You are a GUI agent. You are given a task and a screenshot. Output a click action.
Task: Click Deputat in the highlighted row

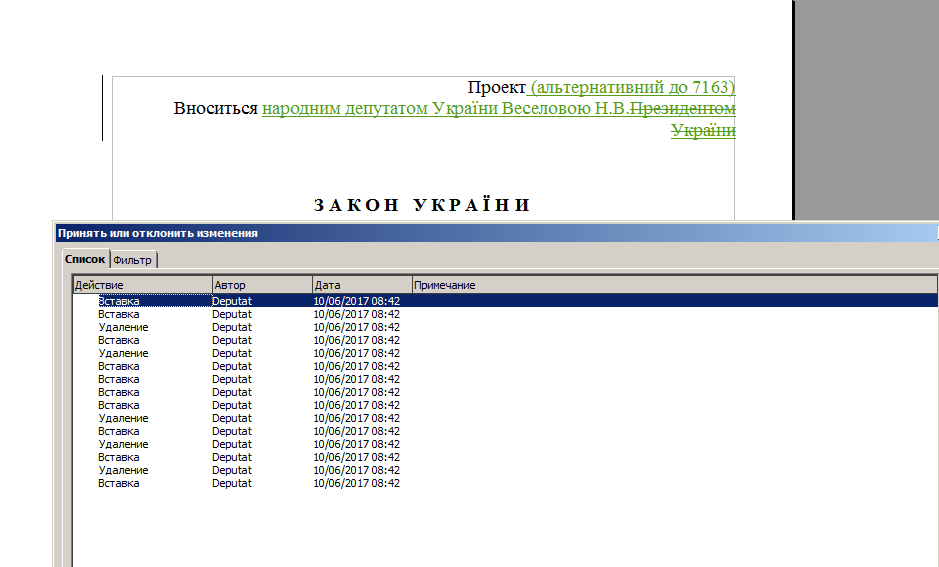[232, 301]
